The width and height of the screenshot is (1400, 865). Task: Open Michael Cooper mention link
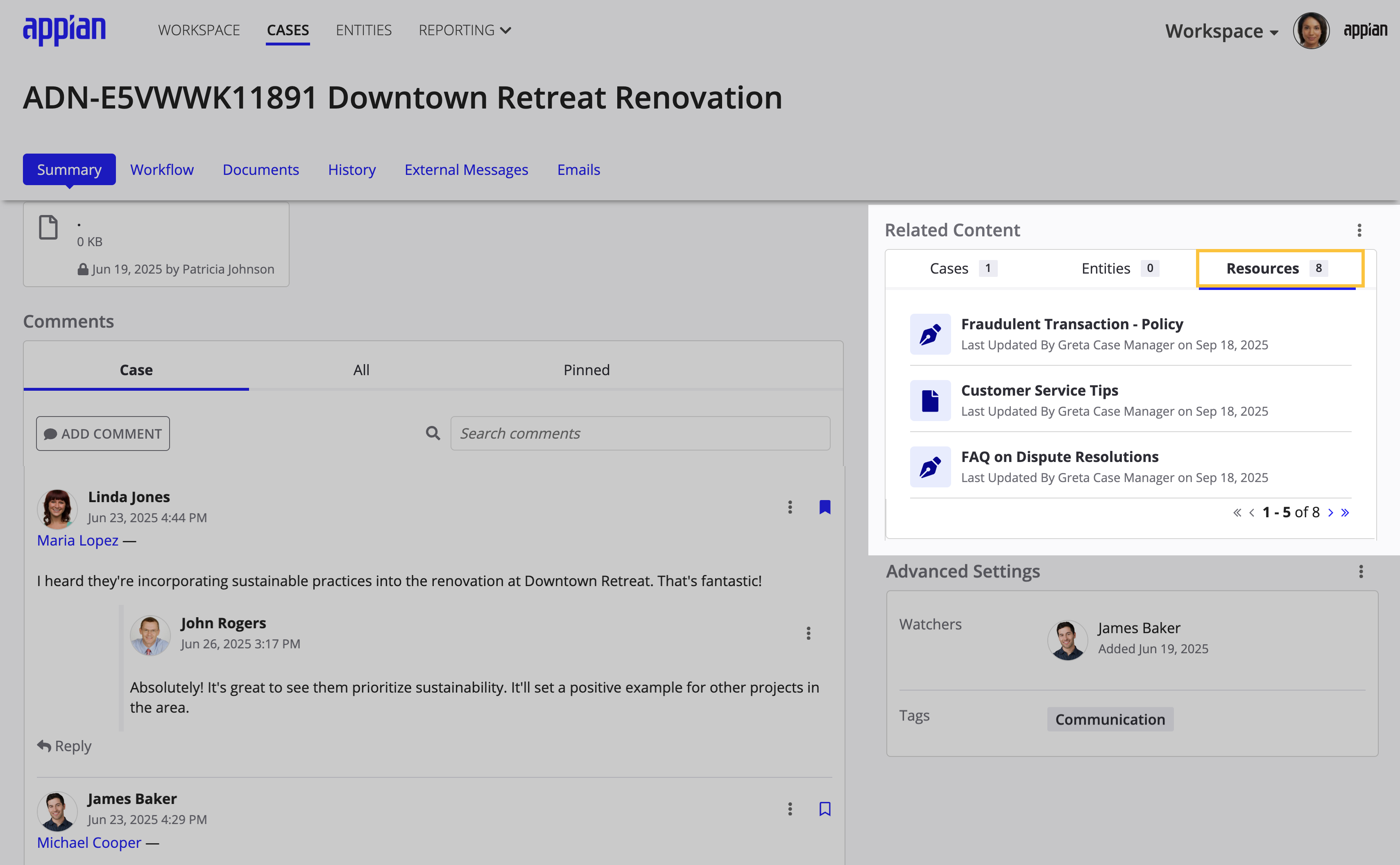click(89, 843)
